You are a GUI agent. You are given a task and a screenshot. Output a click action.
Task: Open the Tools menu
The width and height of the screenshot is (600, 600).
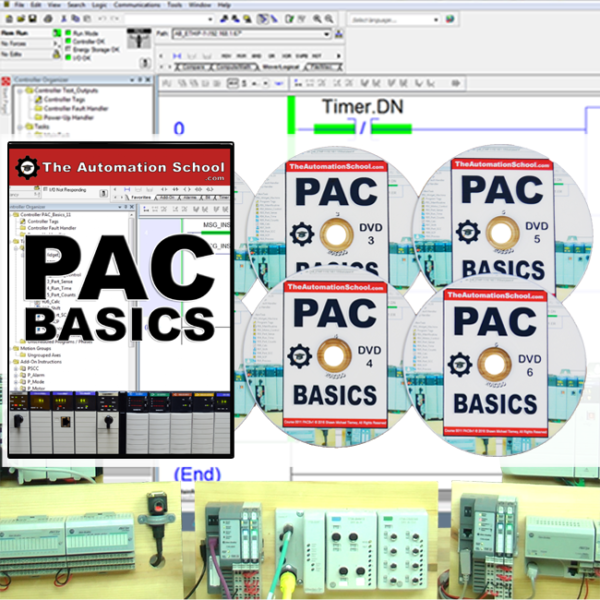[x=174, y=5]
